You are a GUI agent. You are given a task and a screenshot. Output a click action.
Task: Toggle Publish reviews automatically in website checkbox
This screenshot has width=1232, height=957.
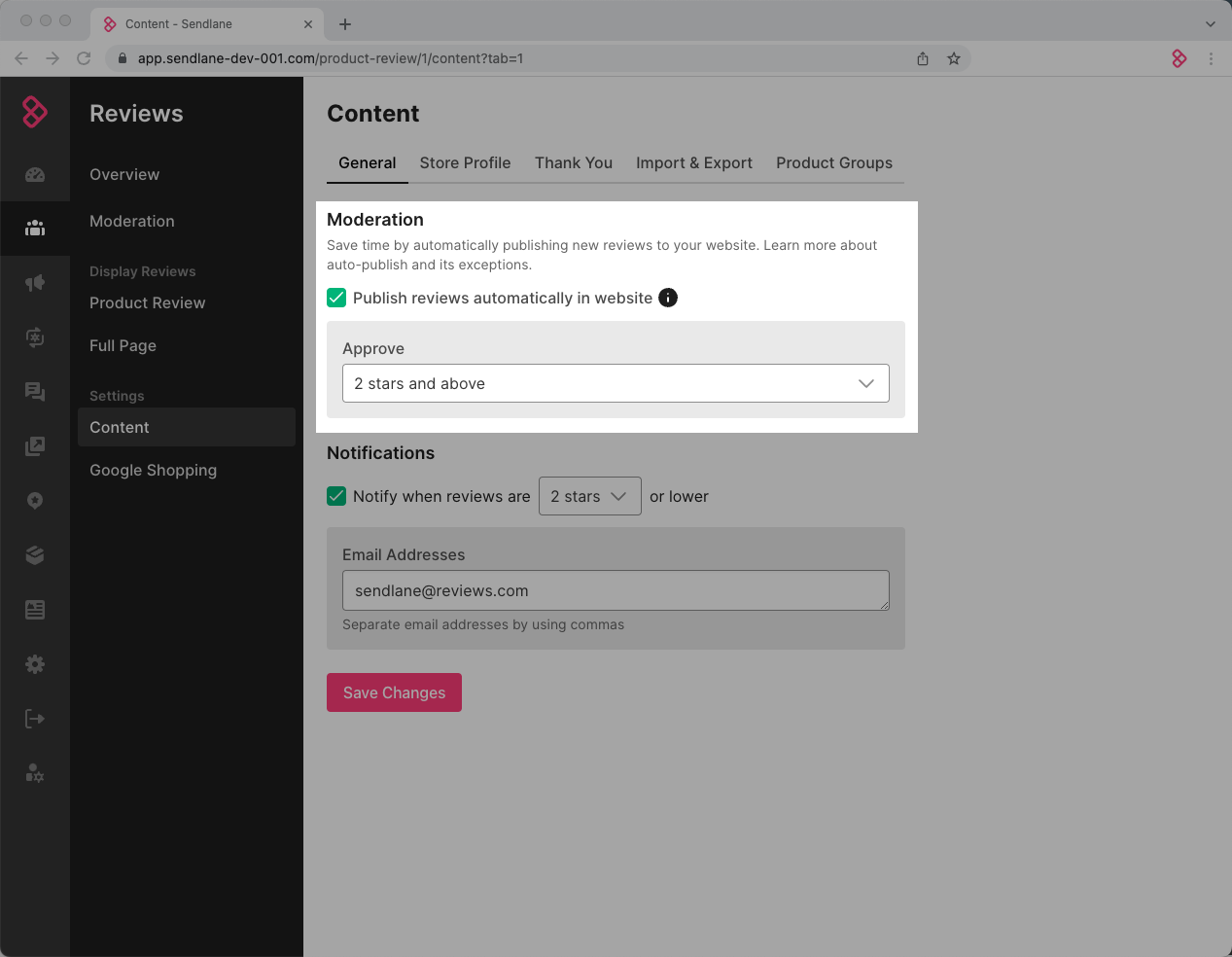pyautogui.click(x=336, y=298)
